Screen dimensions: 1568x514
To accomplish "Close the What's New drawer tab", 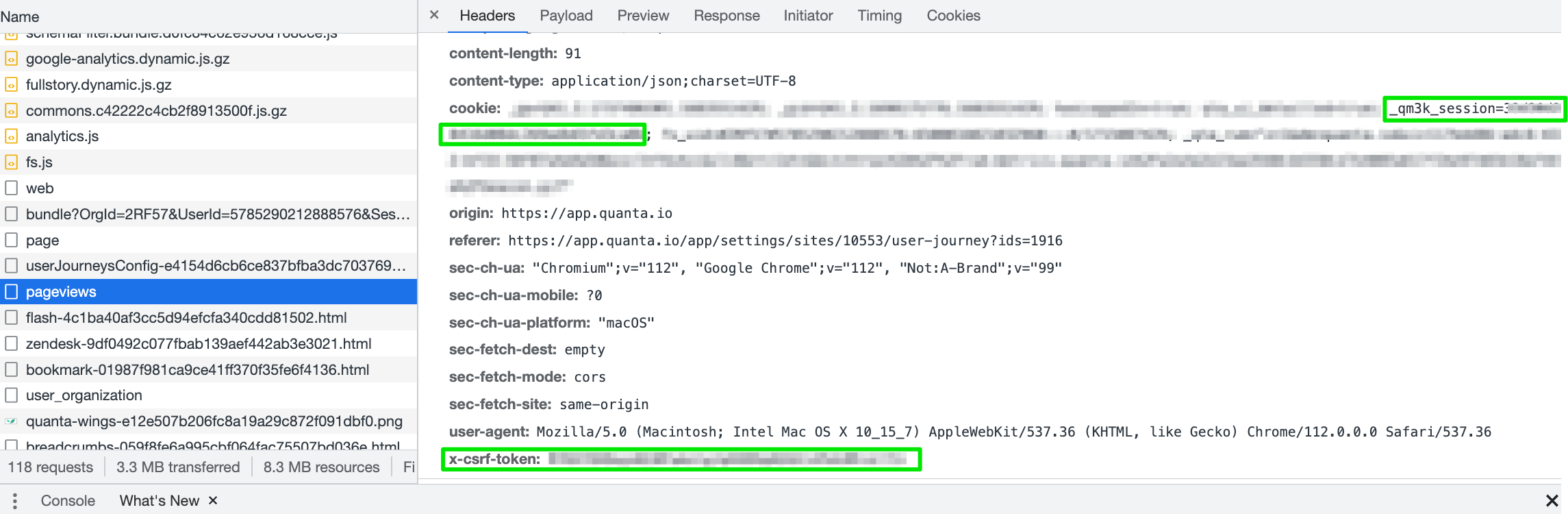I will tap(213, 501).
